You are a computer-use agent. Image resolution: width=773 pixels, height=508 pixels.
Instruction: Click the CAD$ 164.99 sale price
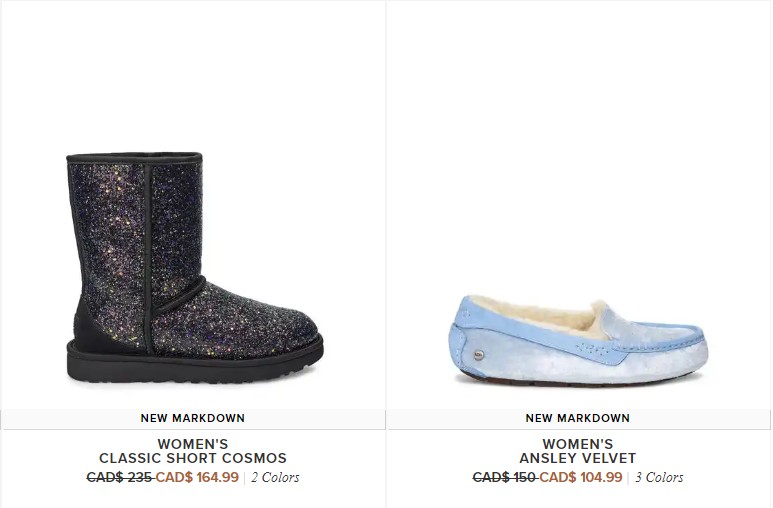[x=197, y=477]
